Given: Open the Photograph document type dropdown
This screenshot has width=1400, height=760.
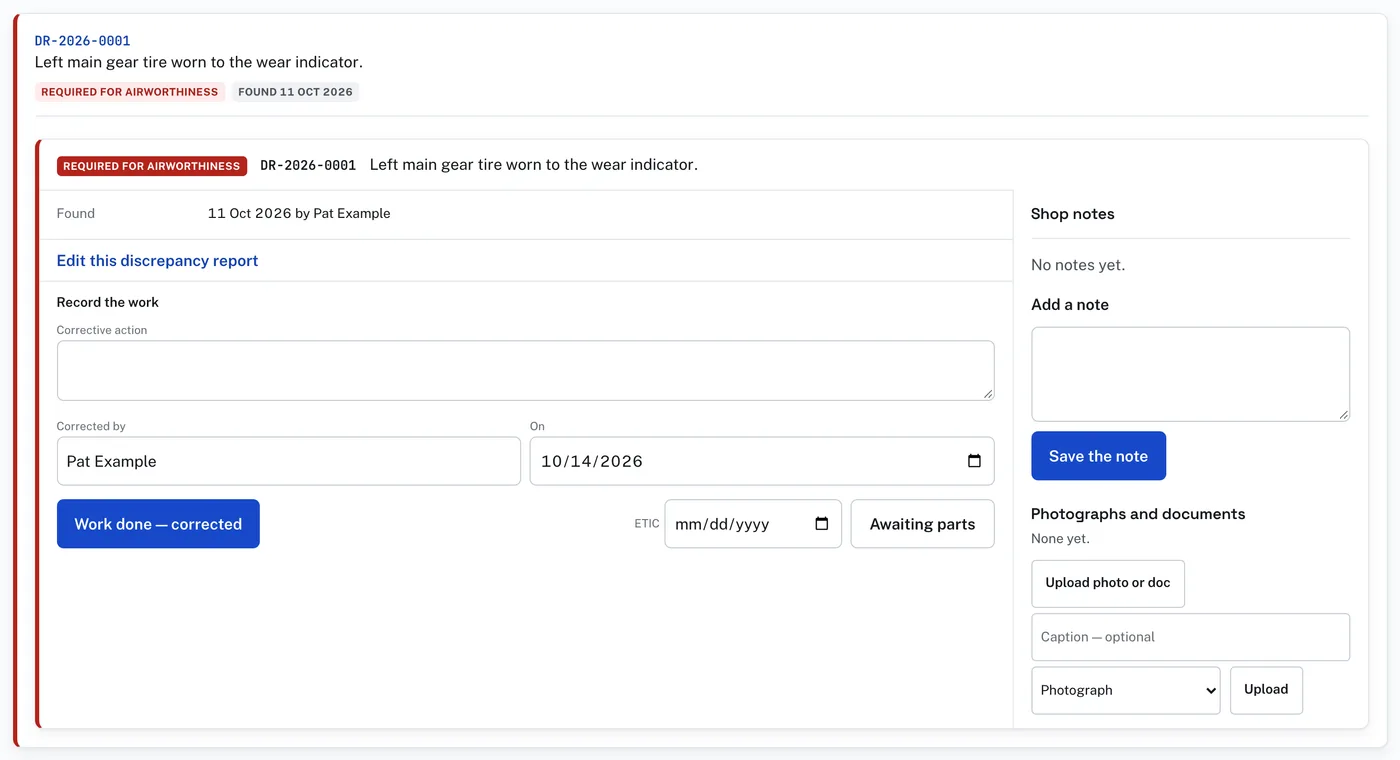Looking at the screenshot, I should click(1125, 690).
